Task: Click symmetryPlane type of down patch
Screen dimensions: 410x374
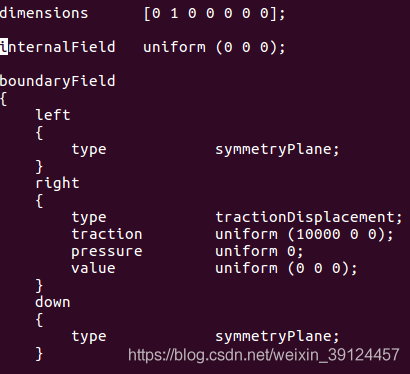Action: point(277,336)
